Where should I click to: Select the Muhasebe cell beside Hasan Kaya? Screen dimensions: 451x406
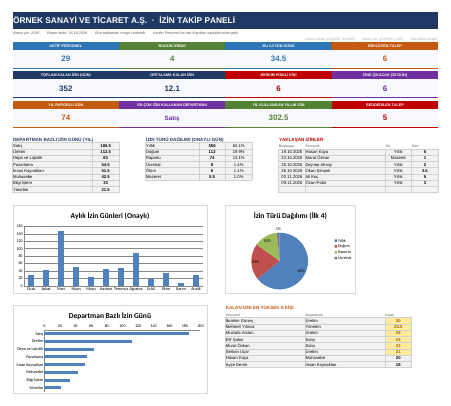[x=345, y=358]
